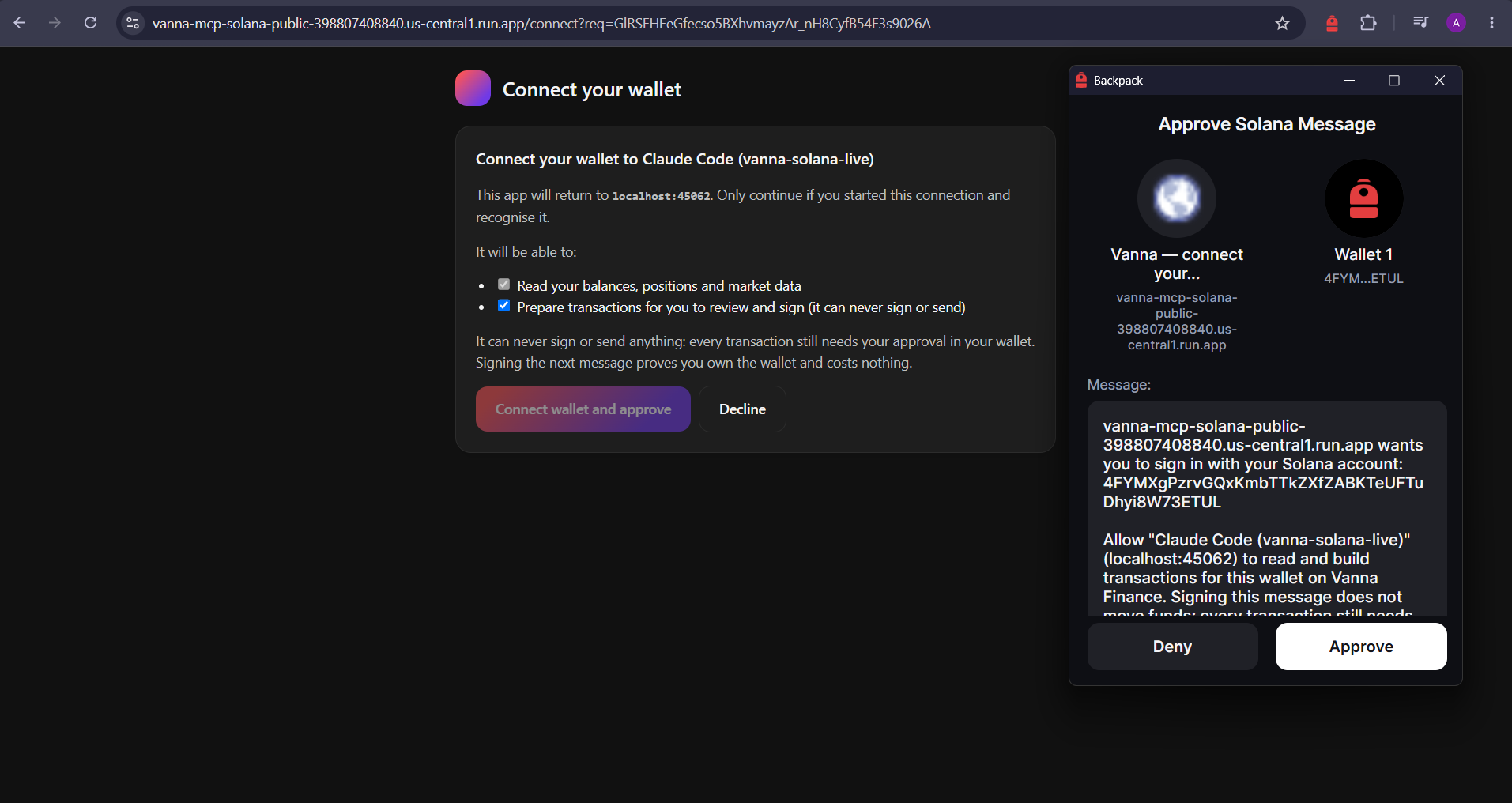
Task: Decline the wallet connection
Action: coord(742,409)
